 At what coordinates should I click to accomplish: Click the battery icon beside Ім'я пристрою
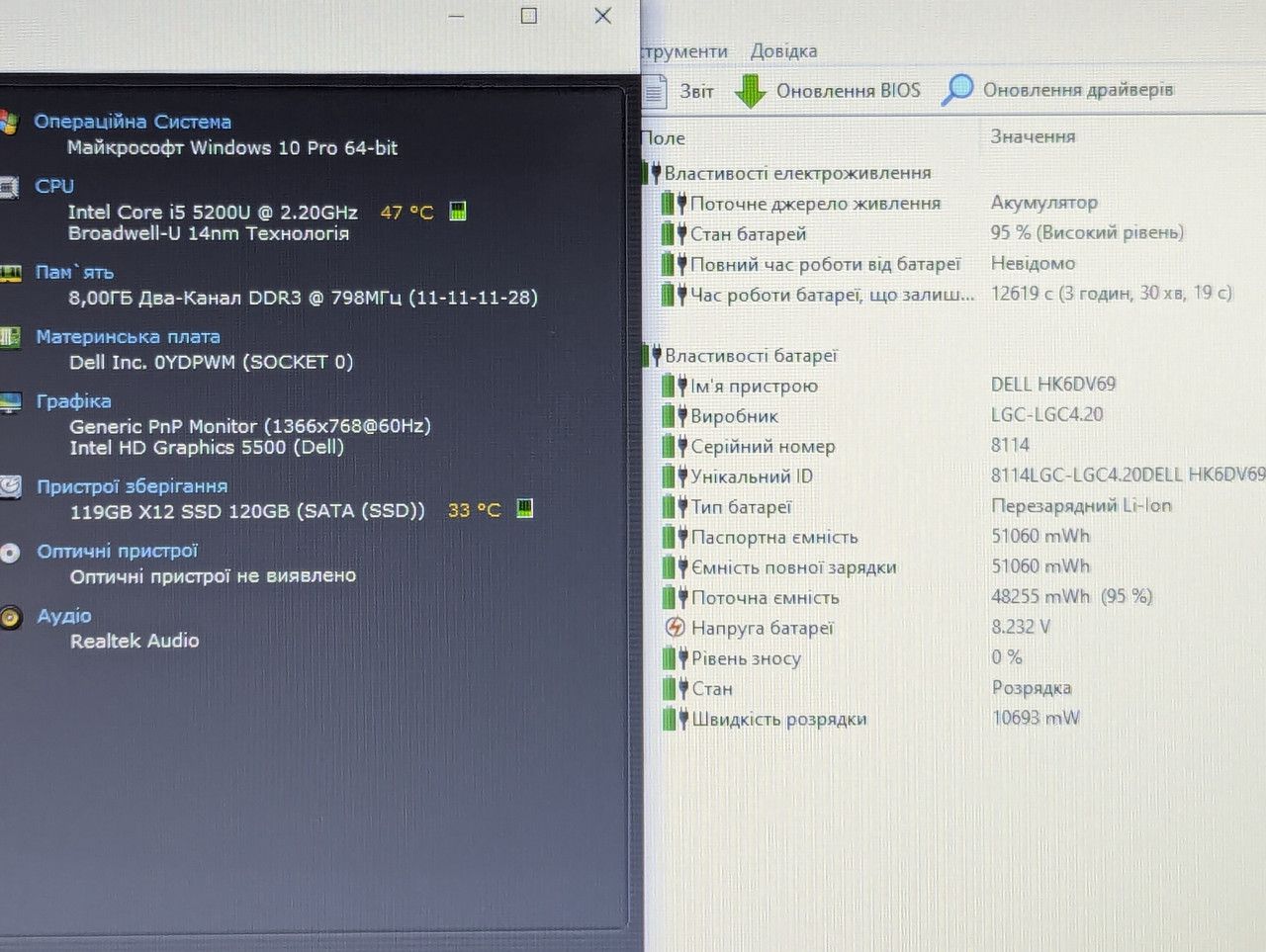point(675,386)
